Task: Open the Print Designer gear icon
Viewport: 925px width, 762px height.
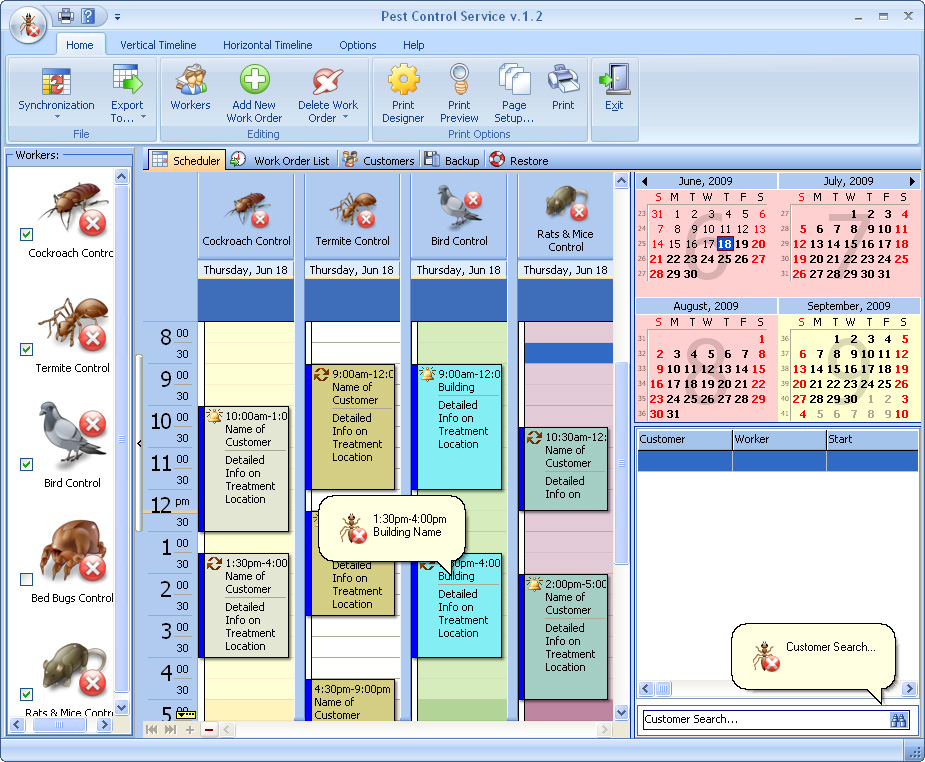Action: 403,80
